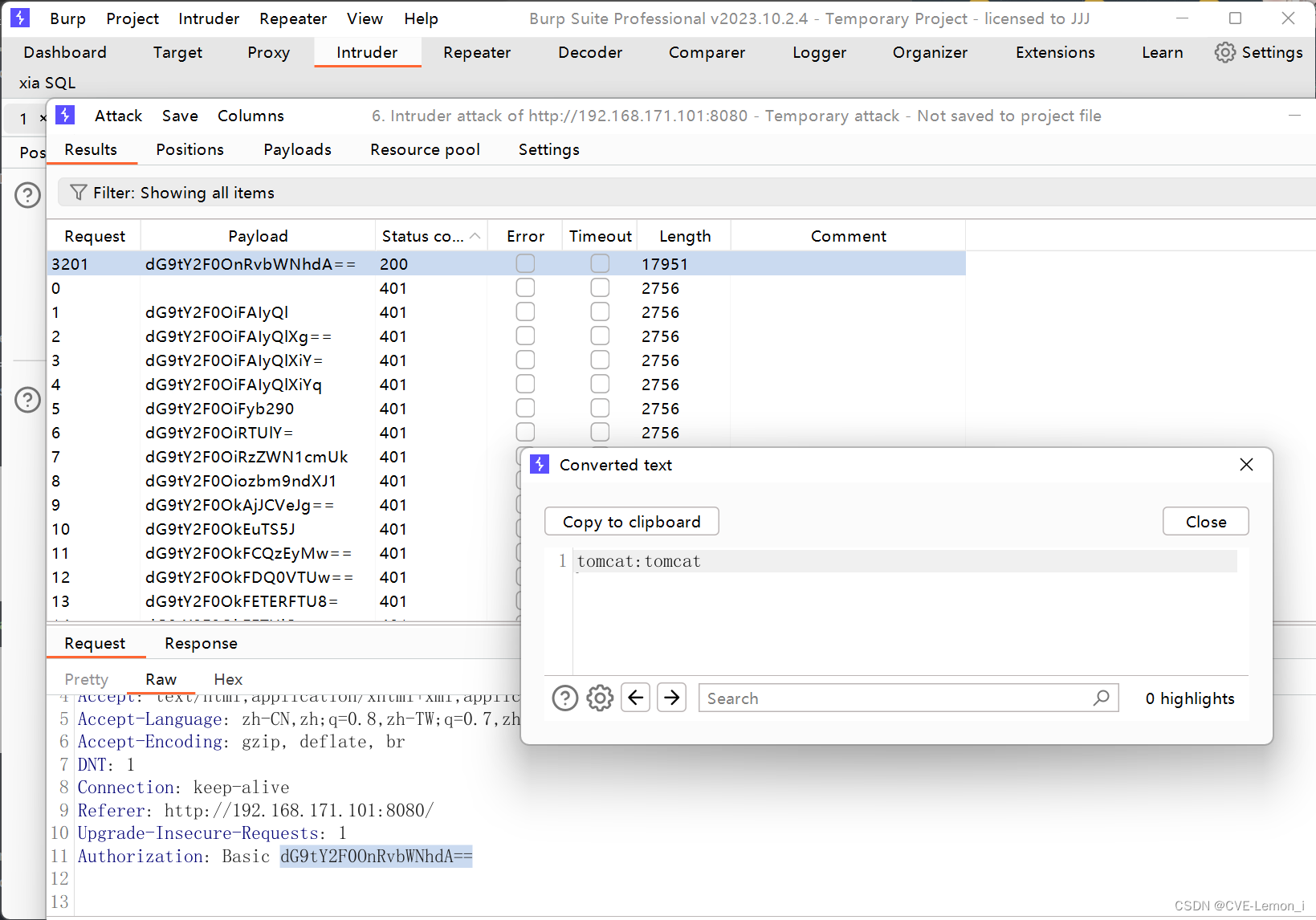Go to previous search match arrow
1316x920 pixels.
pos(636,698)
